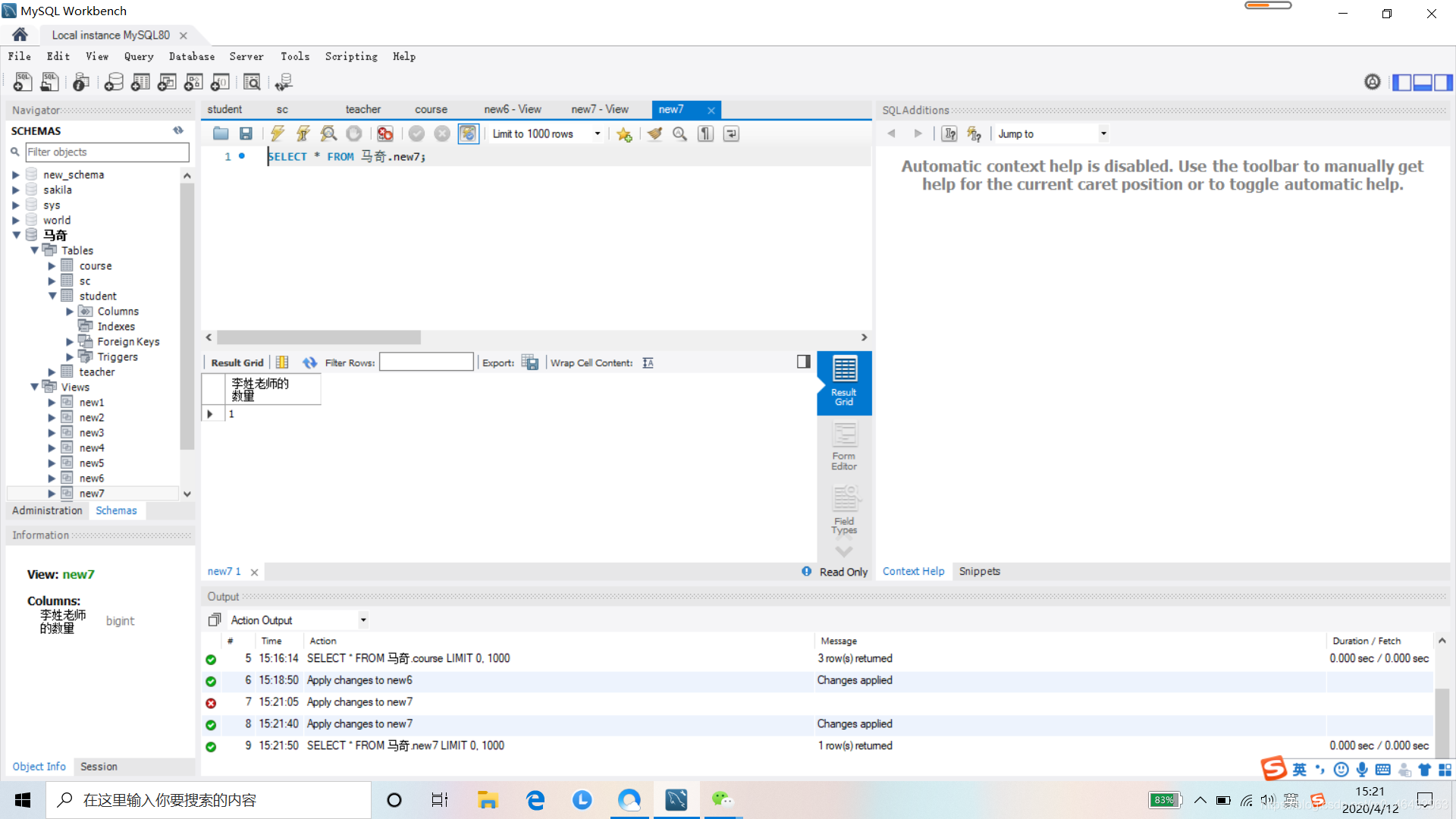Toggle wrap cell content in results
Viewport: 1456px width, 819px height.
coord(648,362)
